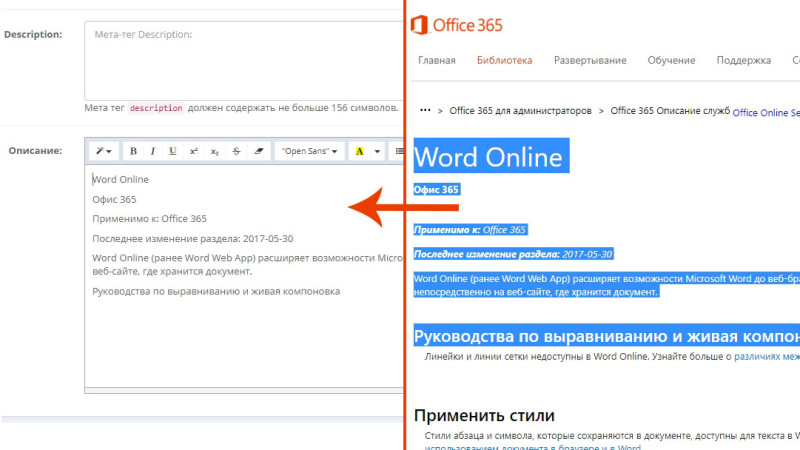Open the "Open Sans" font dropdown
800x450 pixels.
tap(309, 151)
